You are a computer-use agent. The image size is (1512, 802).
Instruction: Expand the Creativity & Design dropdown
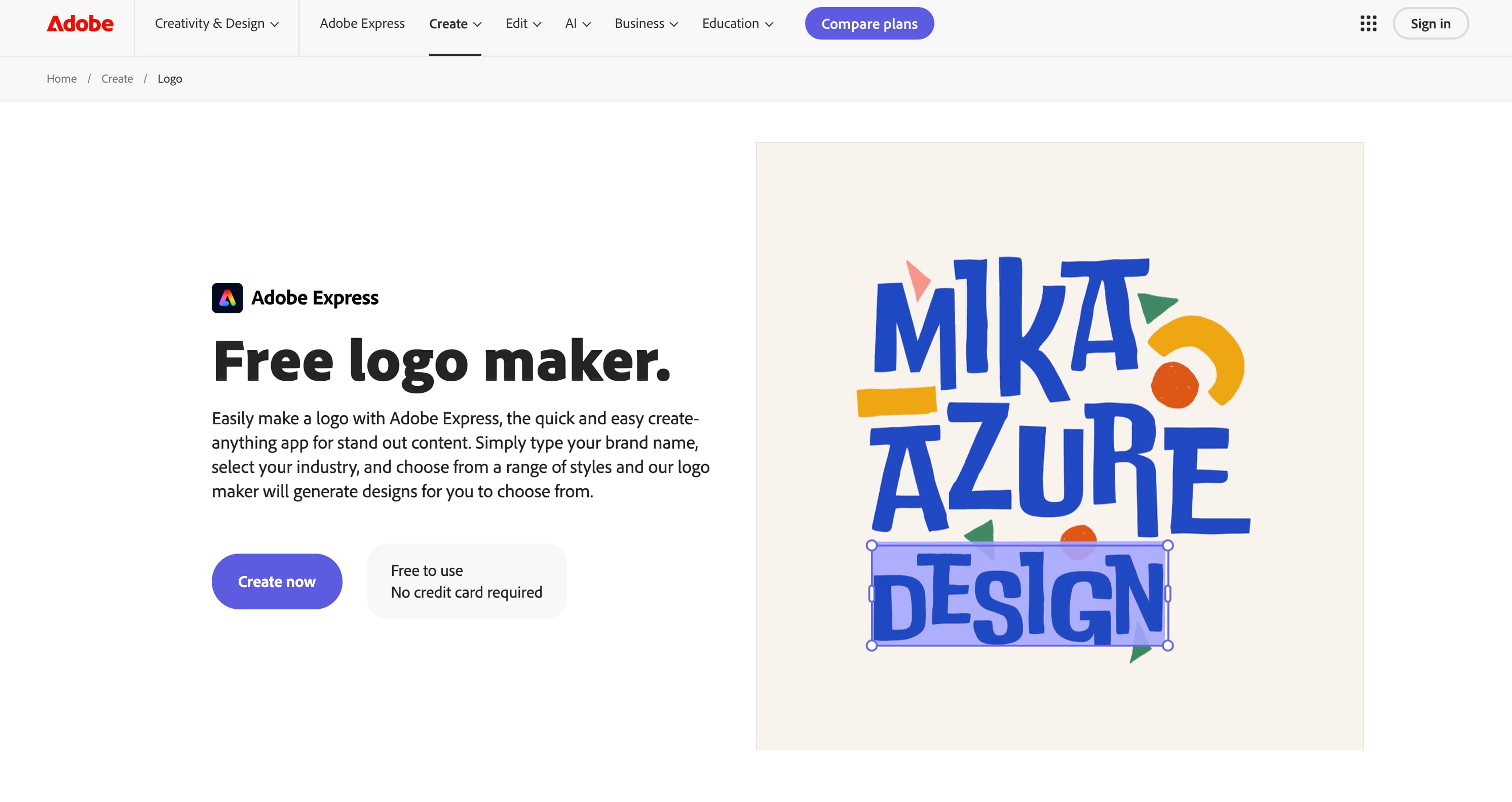pos(216,23)
